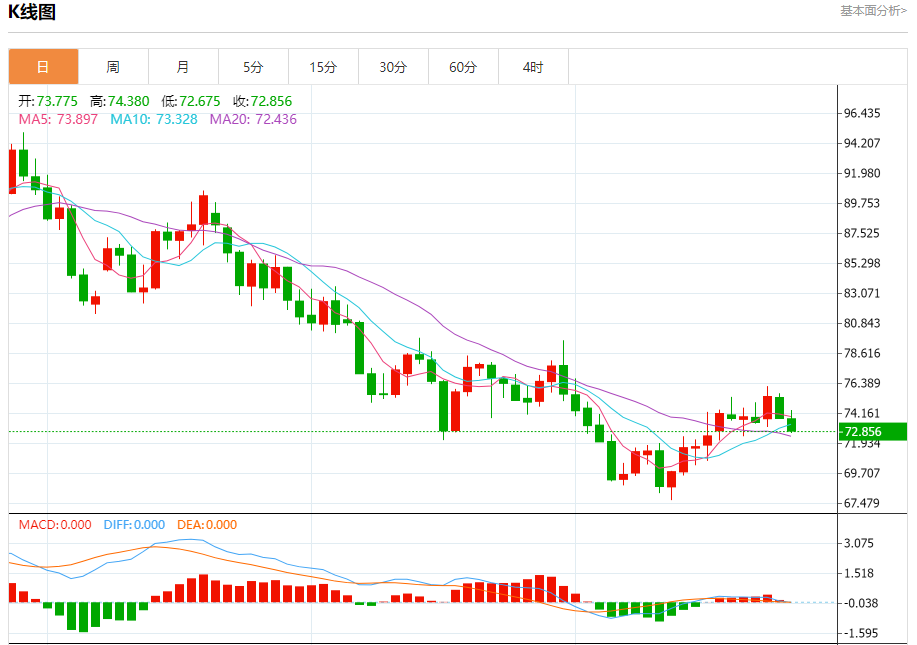
Task: Click the 80.843 price axis label
Action: click(x=862, y=323)
